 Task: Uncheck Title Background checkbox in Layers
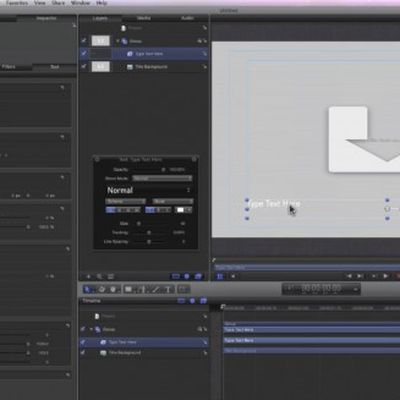84,67
